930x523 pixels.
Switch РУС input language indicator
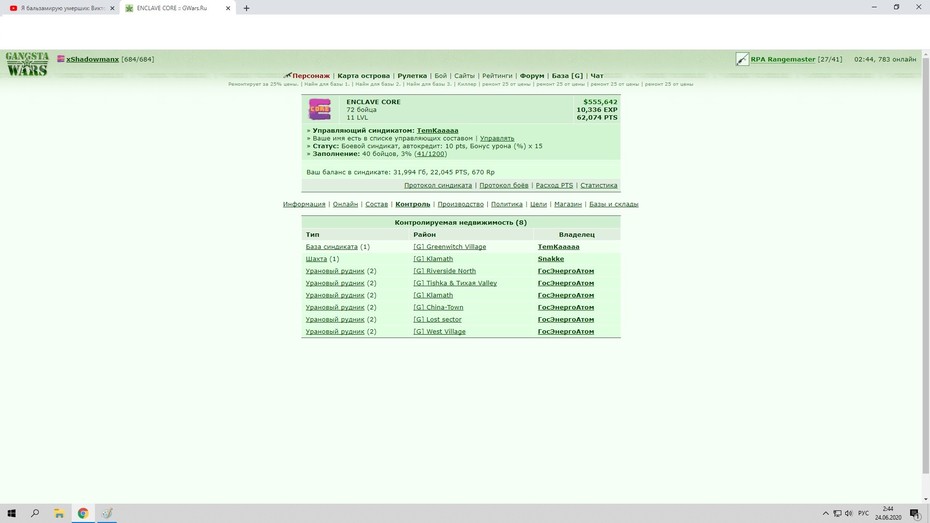(863, 514)
